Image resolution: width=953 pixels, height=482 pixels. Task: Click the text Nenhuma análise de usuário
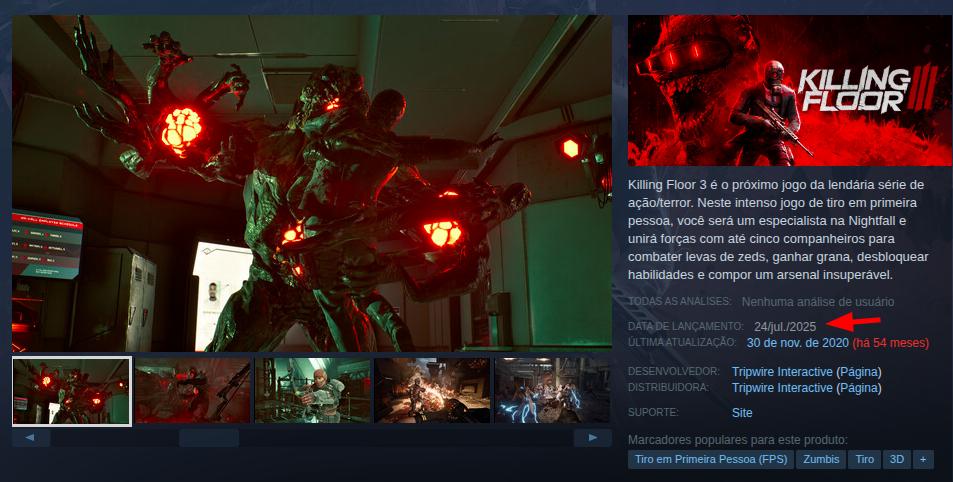(817, 301)
